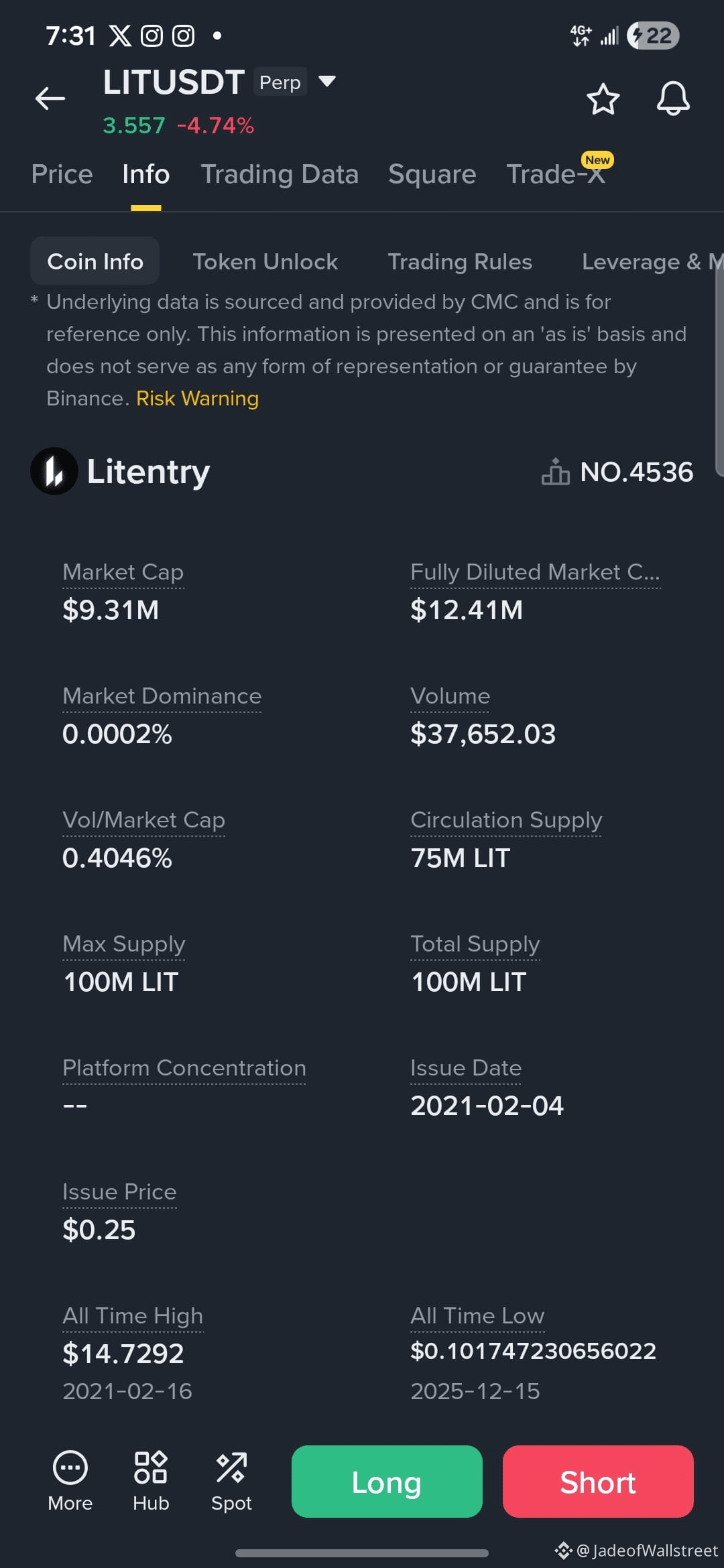Switch to the Square tab
This screenshot has width=724, height=1568.
coord(432,174)
